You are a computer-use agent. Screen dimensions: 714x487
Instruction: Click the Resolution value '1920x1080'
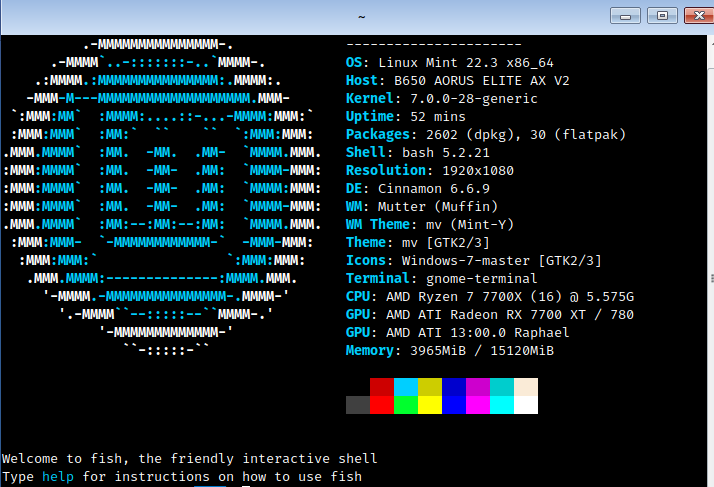click(478, 170)
